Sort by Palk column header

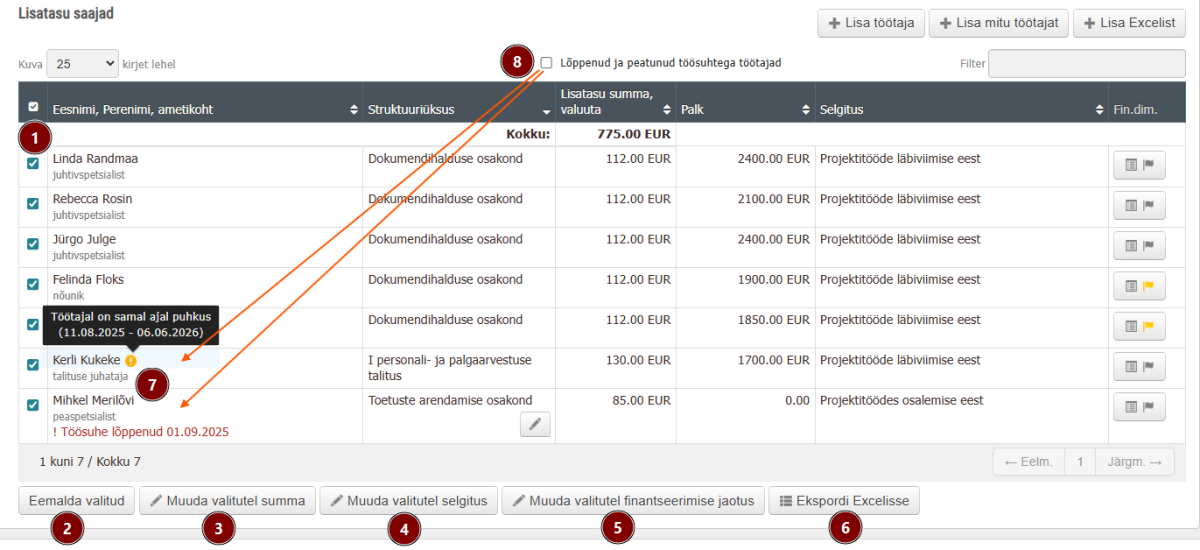click(x=743, y=109)
